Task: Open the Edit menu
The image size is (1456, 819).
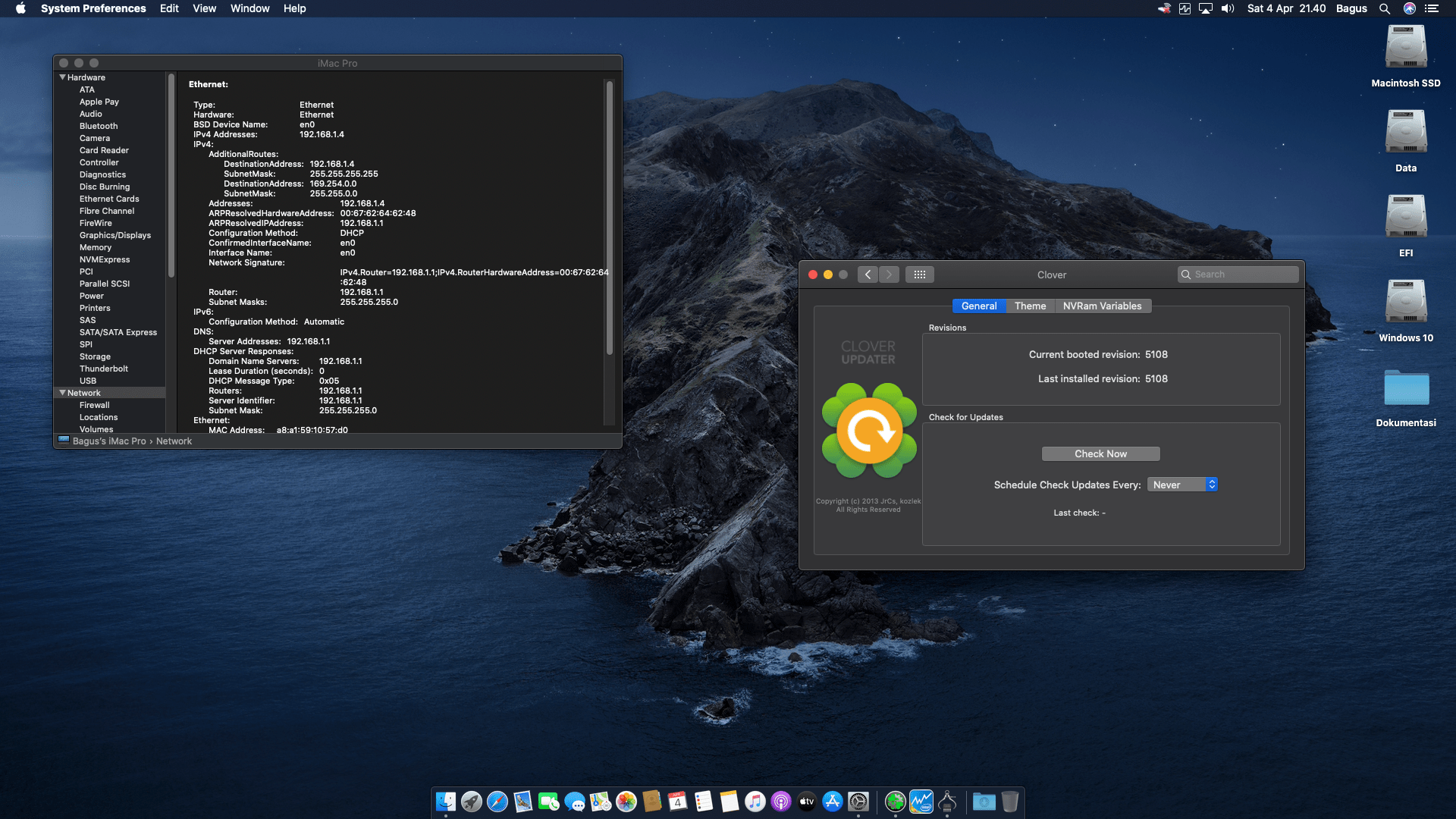Action: point(169,8)
